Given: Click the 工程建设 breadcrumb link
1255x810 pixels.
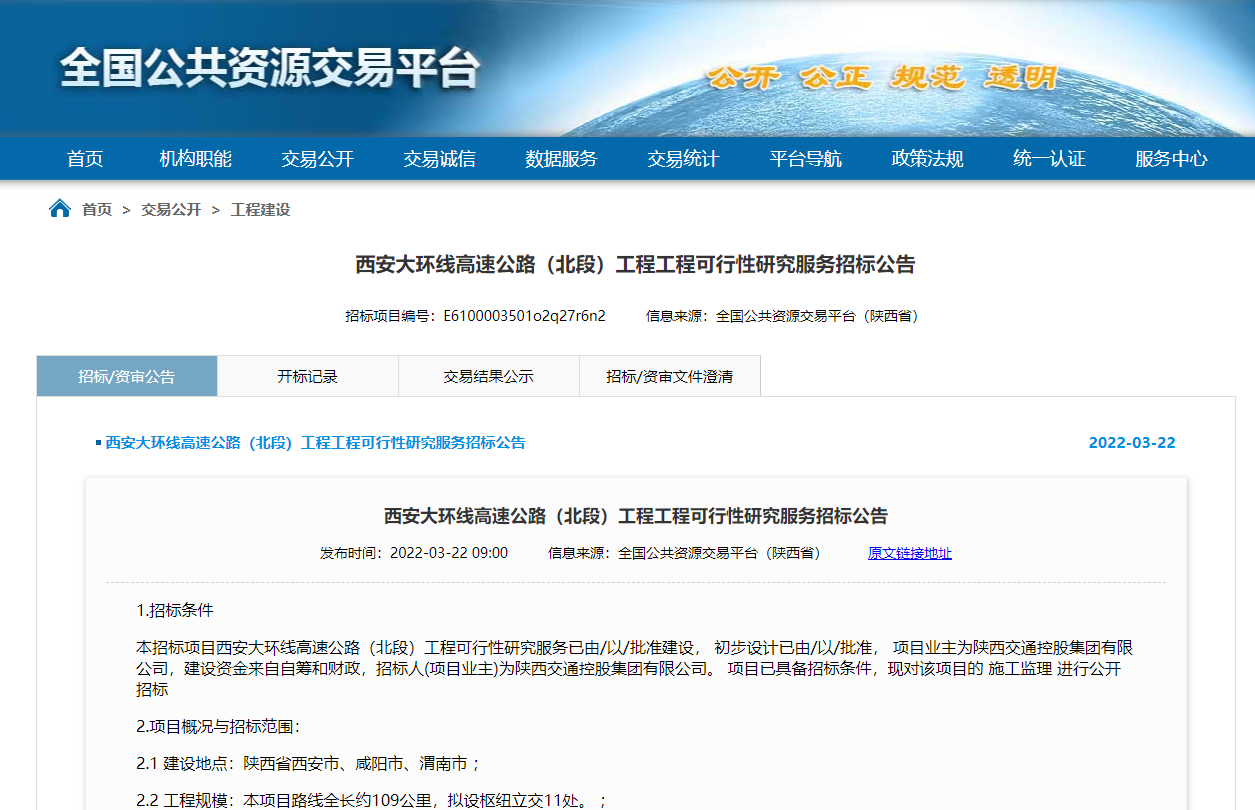Looking at the screenshot, I should (x=260, y=209).
